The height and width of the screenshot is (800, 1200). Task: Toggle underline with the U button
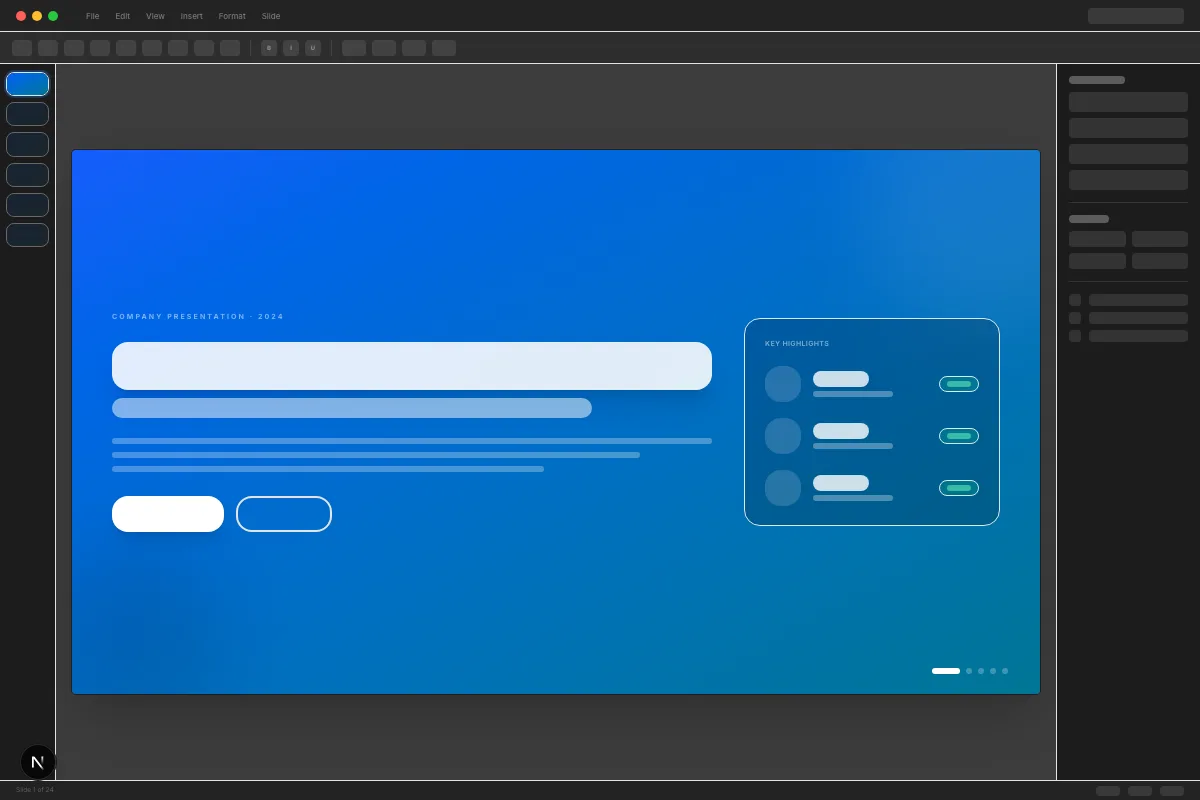pyautogui.click(x=313, y=48)
